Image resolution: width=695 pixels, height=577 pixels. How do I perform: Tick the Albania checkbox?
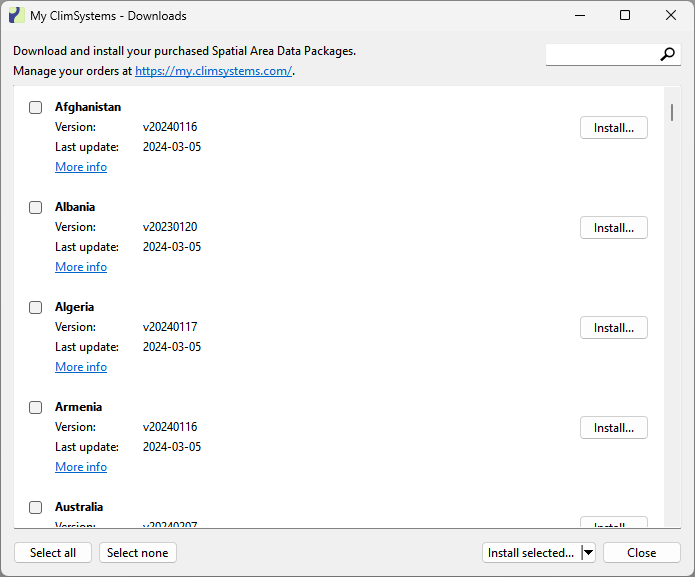tap(35, 207)
